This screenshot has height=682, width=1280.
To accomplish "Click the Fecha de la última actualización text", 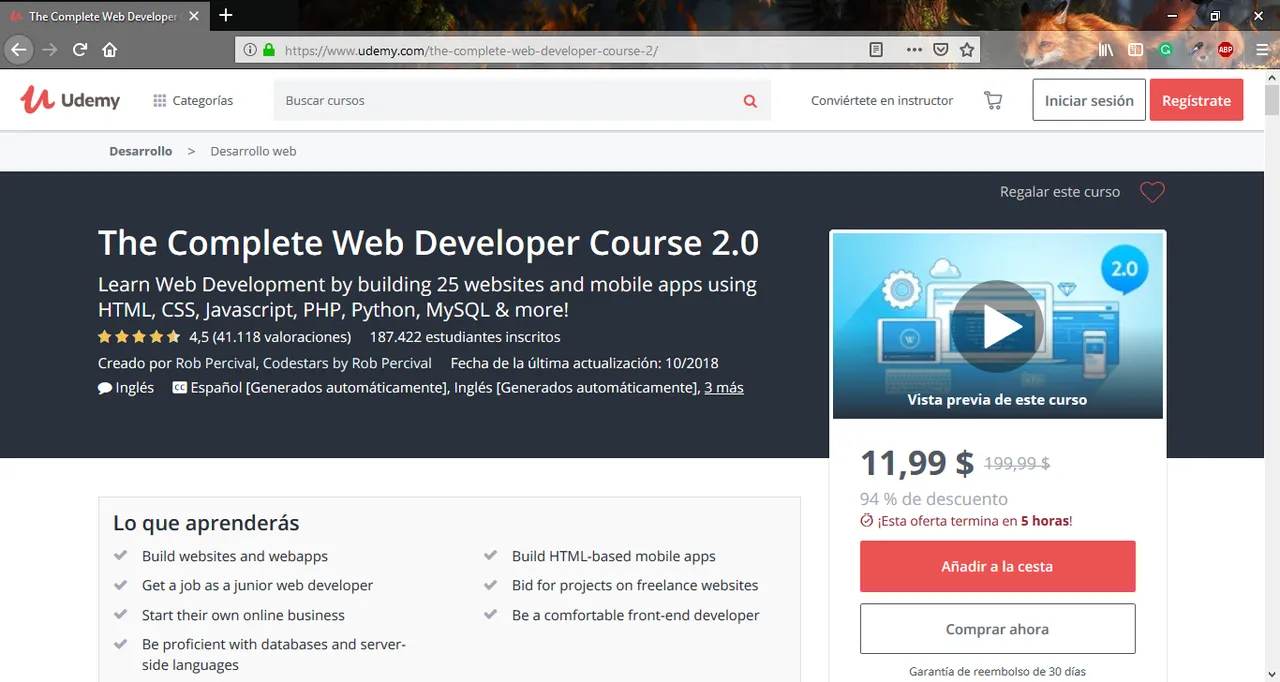I will [584, 363].
